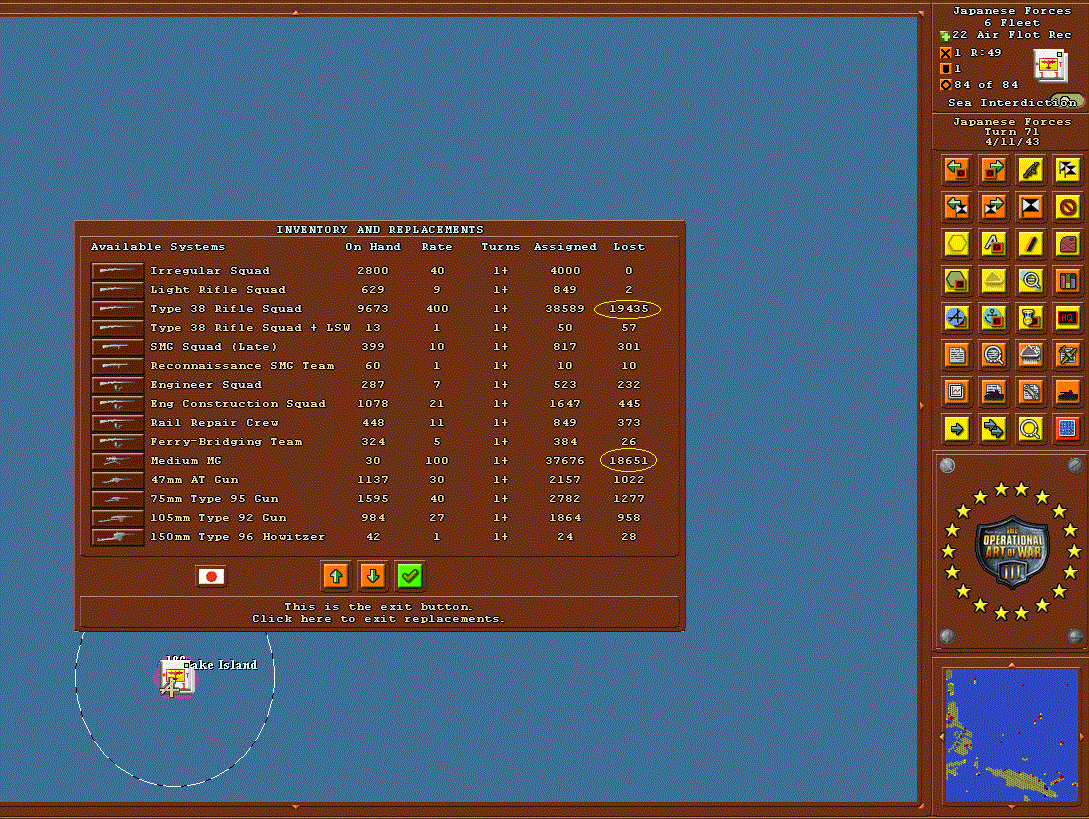The height and width of the screenshot is (819, 1089).
Task: Click the 'Sea Interdiction' mission text
Action: (1013, 103)
